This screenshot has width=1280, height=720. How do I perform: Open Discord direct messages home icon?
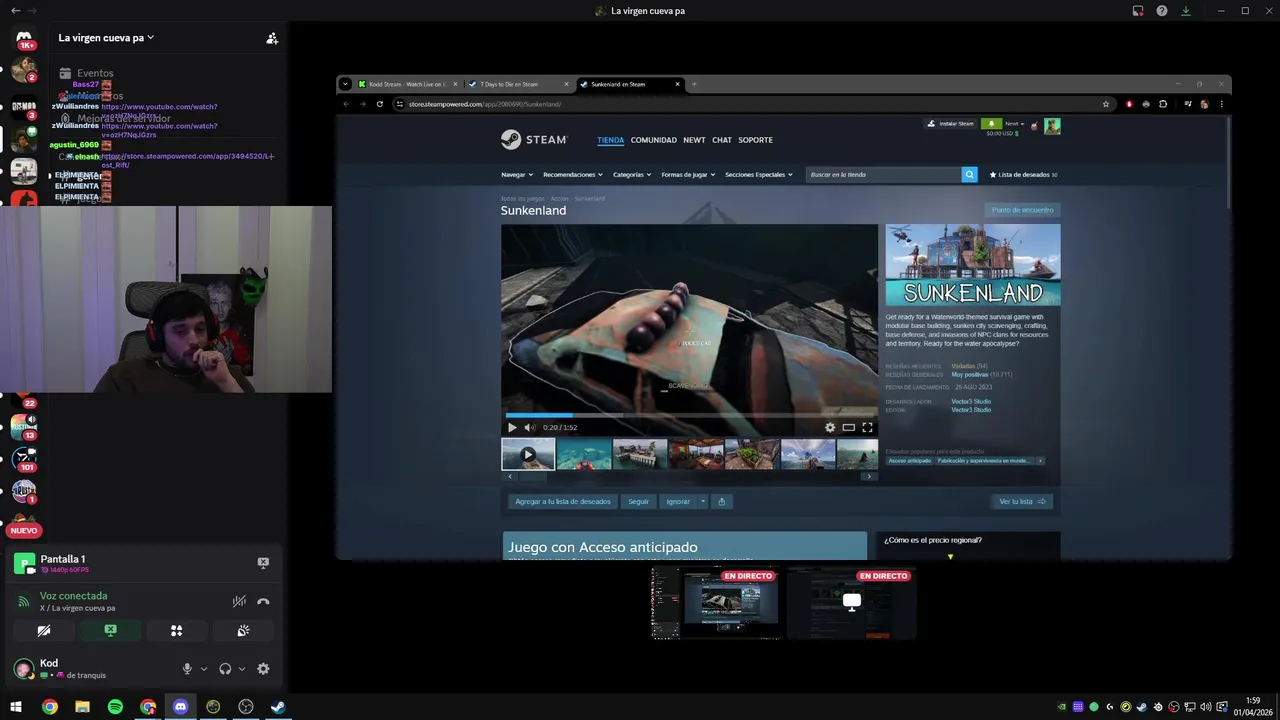coord(24,38)
